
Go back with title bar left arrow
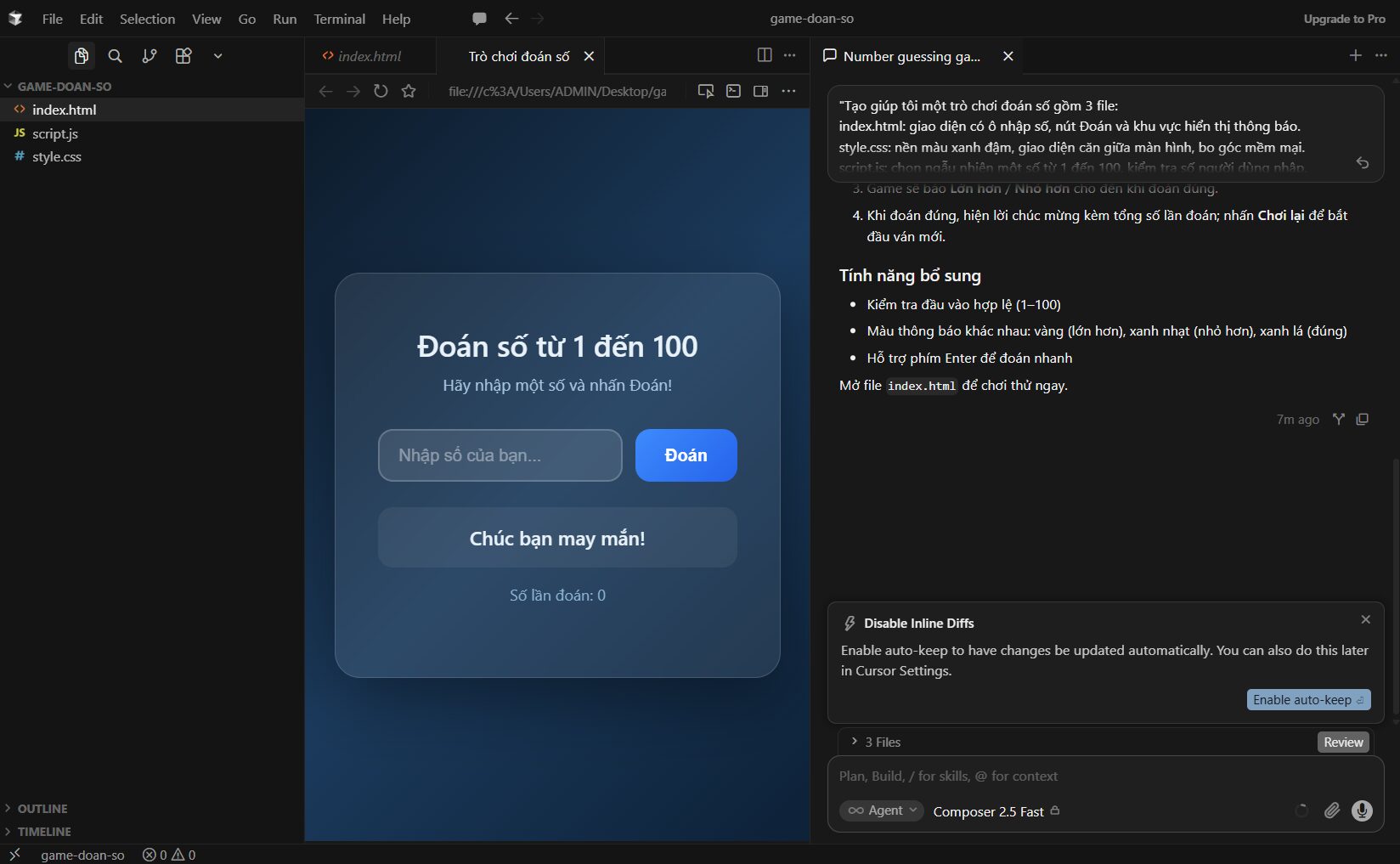(x=511, y=19)
